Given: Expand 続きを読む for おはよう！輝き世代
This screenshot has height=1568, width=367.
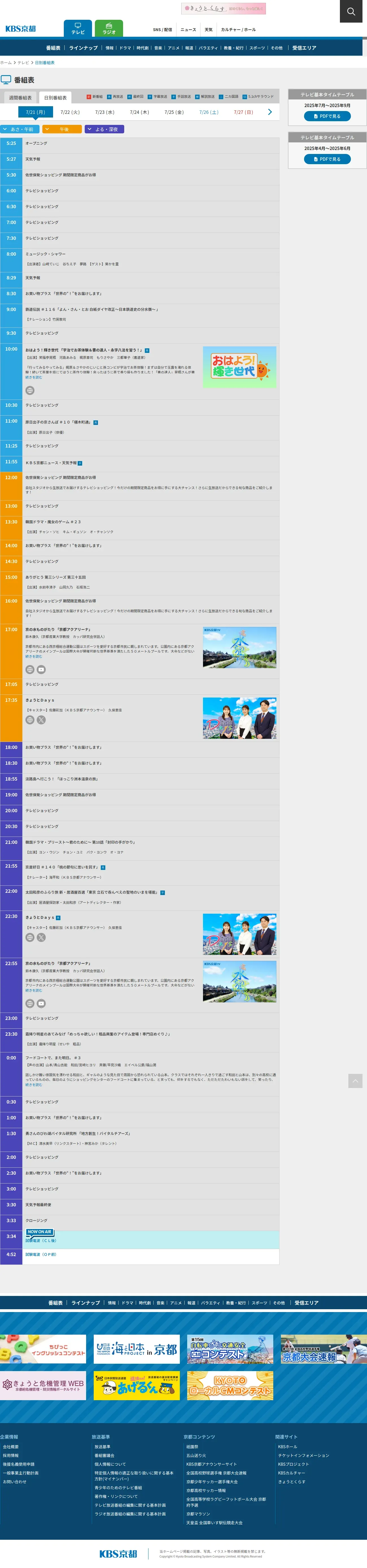Looking at the screenshot, I should pyautogui.click(x=34, y=377).
